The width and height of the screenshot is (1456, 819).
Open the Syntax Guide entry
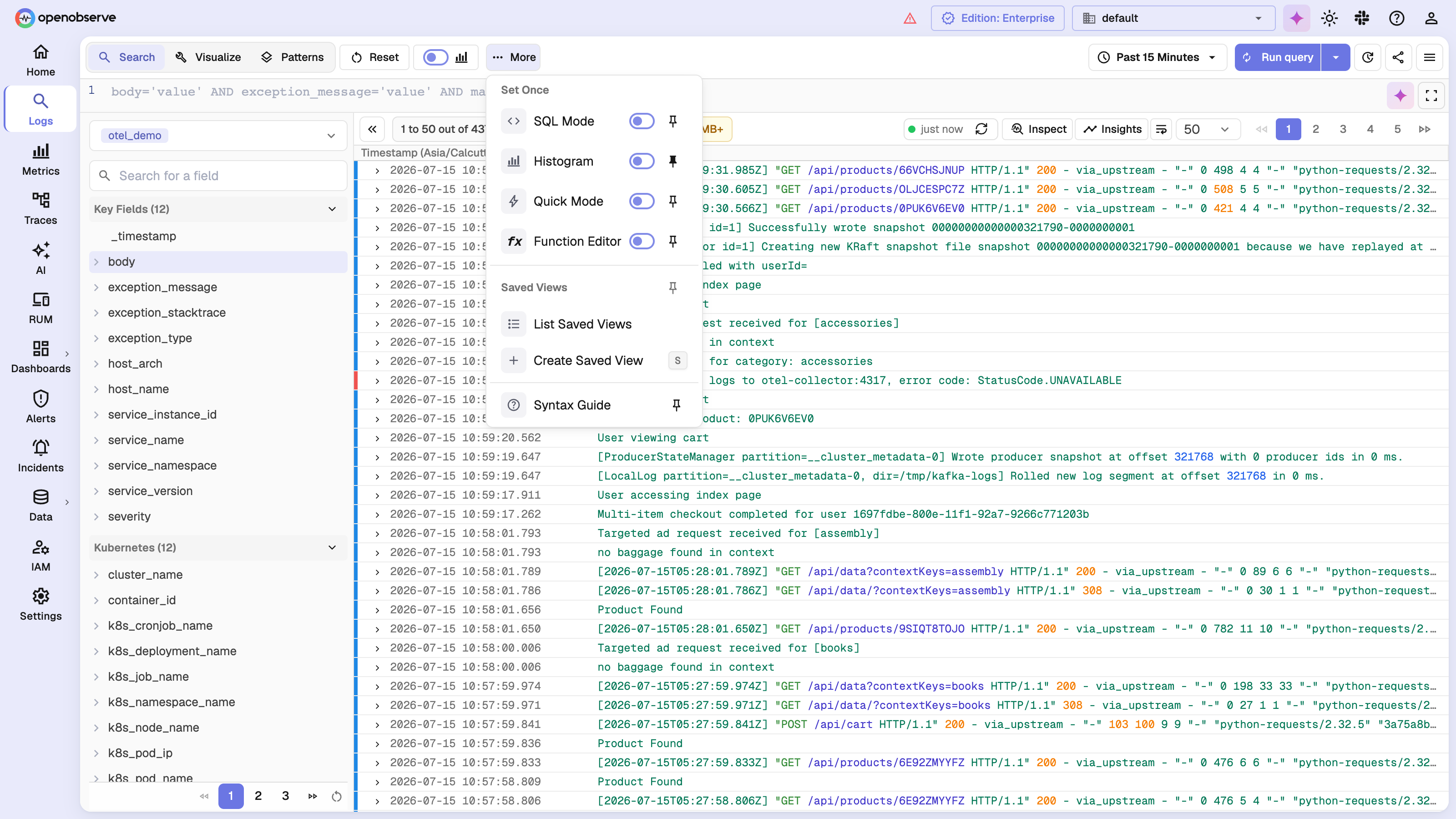[593, 405]
